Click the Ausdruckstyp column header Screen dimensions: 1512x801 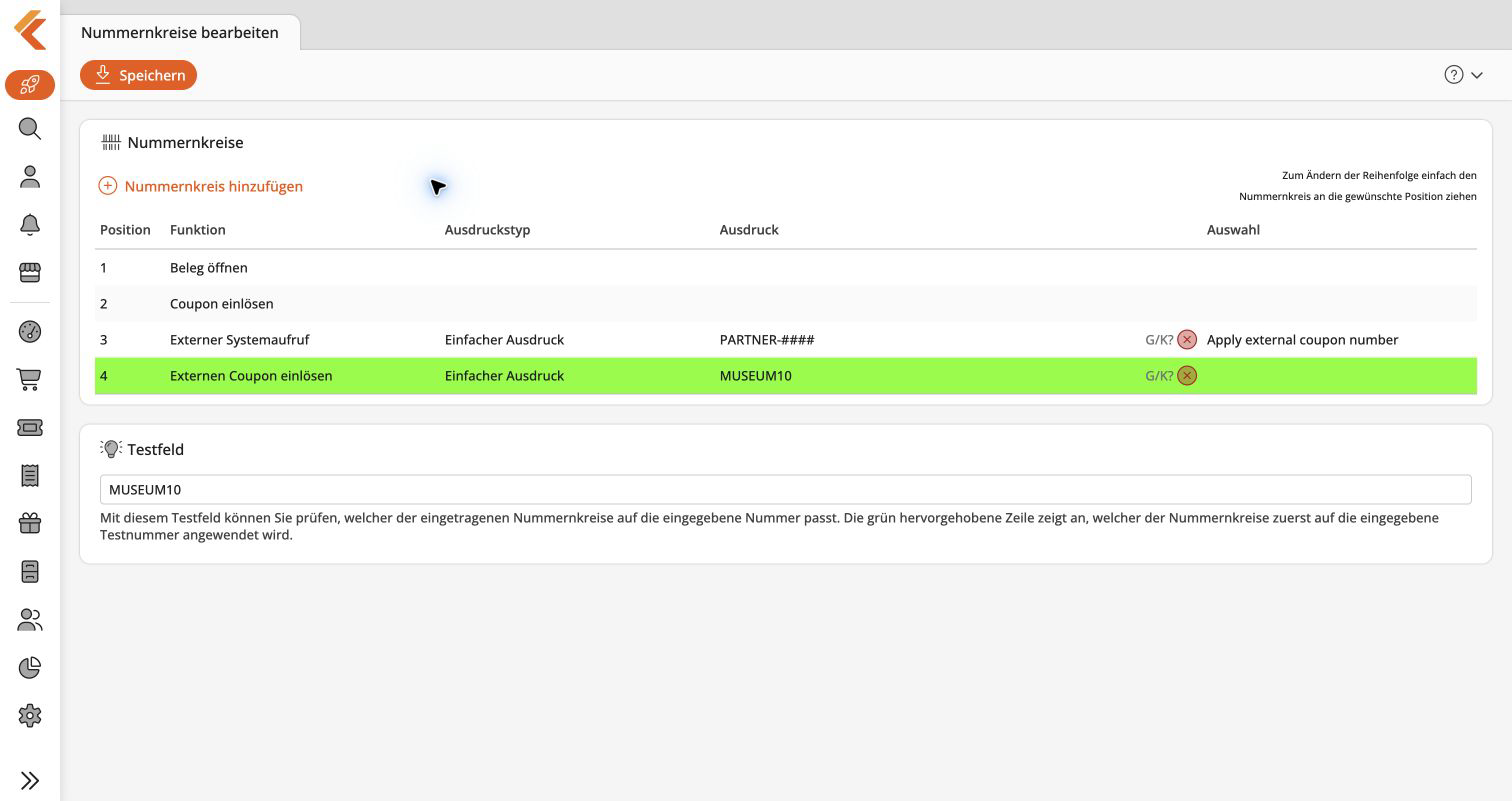coord(488,230)
